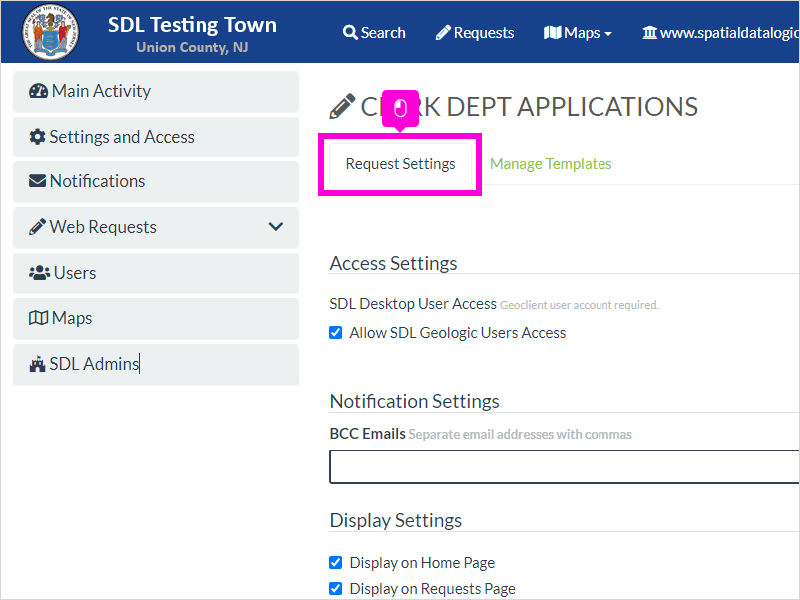Image resolution: width=800 pixels, height=600 pixels.
Task: Toggle Display on Requests Page checkbox
Action: [x=336, y=588]
